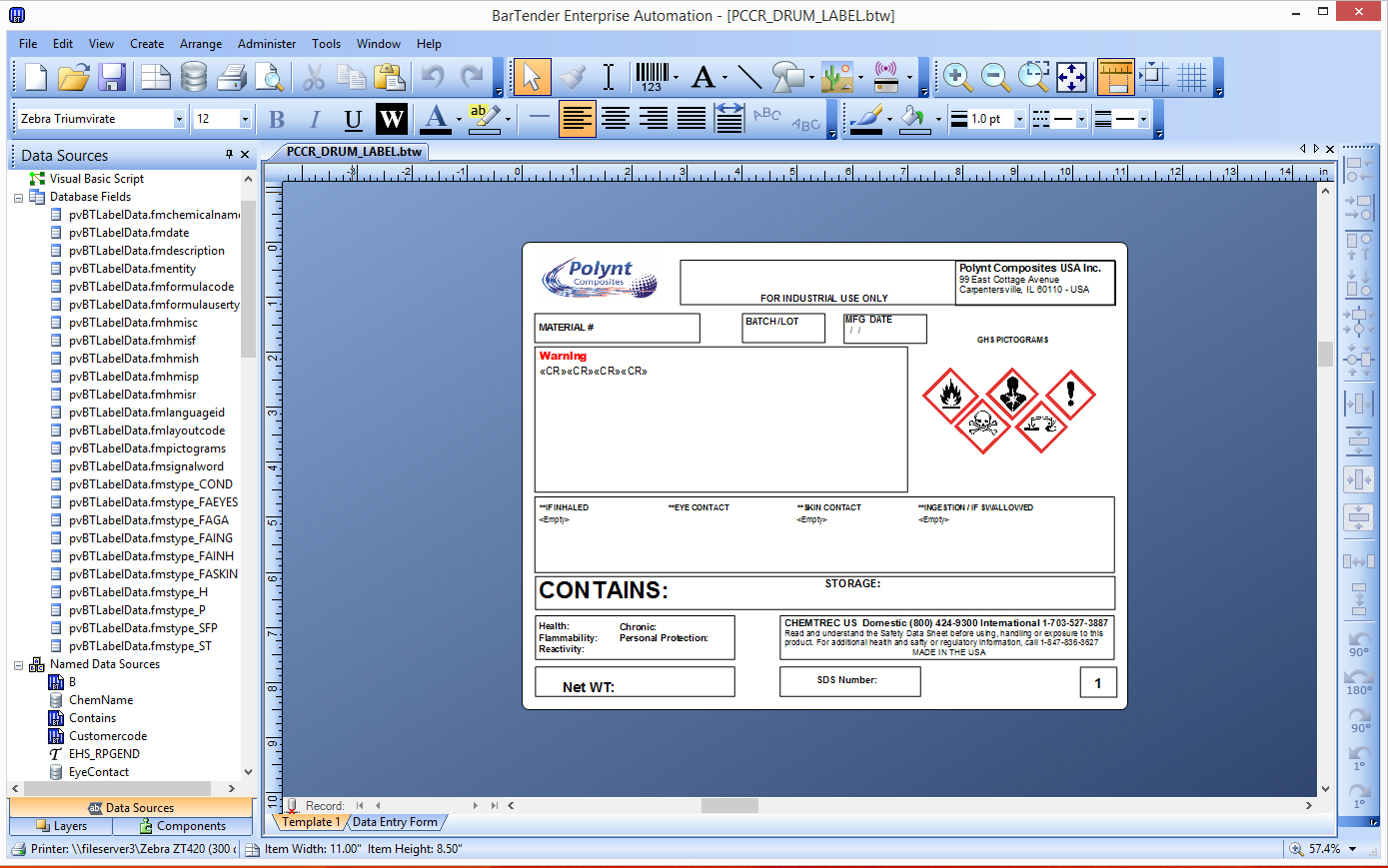Collapse the Database Fields tree node
The height and width of the screenshot is (868, 1388).
tap(18, 197)
